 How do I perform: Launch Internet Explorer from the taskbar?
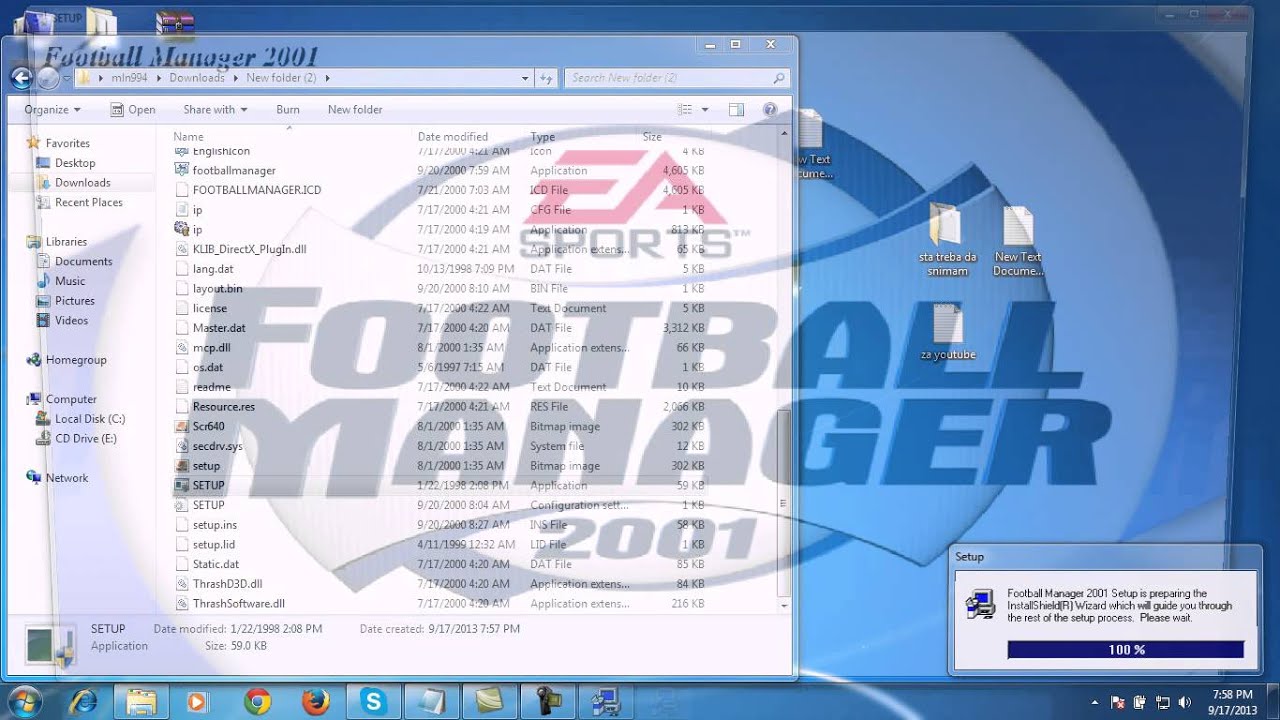82,702
